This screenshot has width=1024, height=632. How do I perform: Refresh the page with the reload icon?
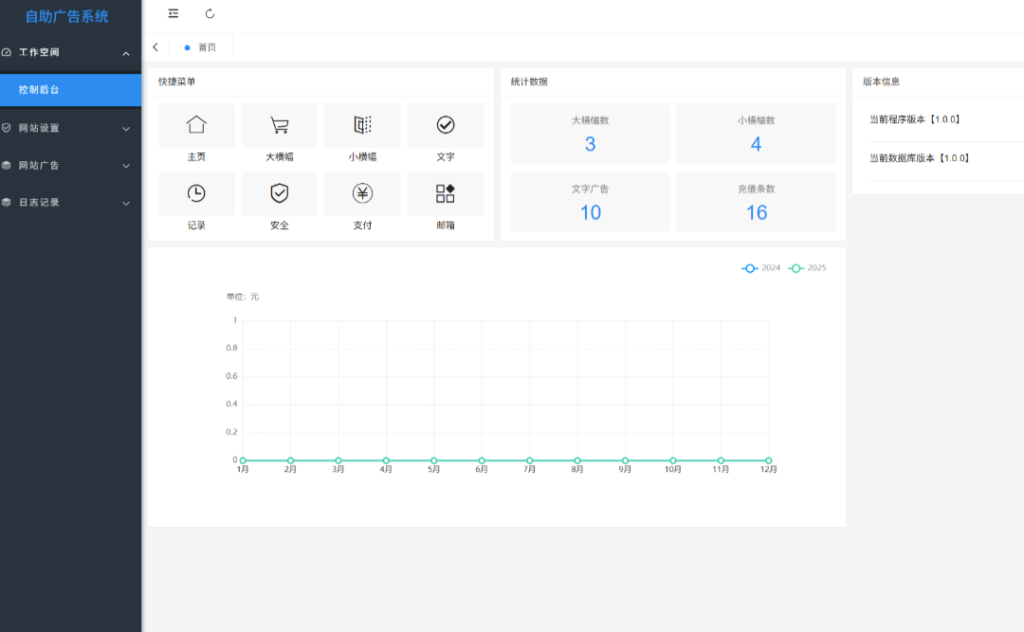coord(210,14)
